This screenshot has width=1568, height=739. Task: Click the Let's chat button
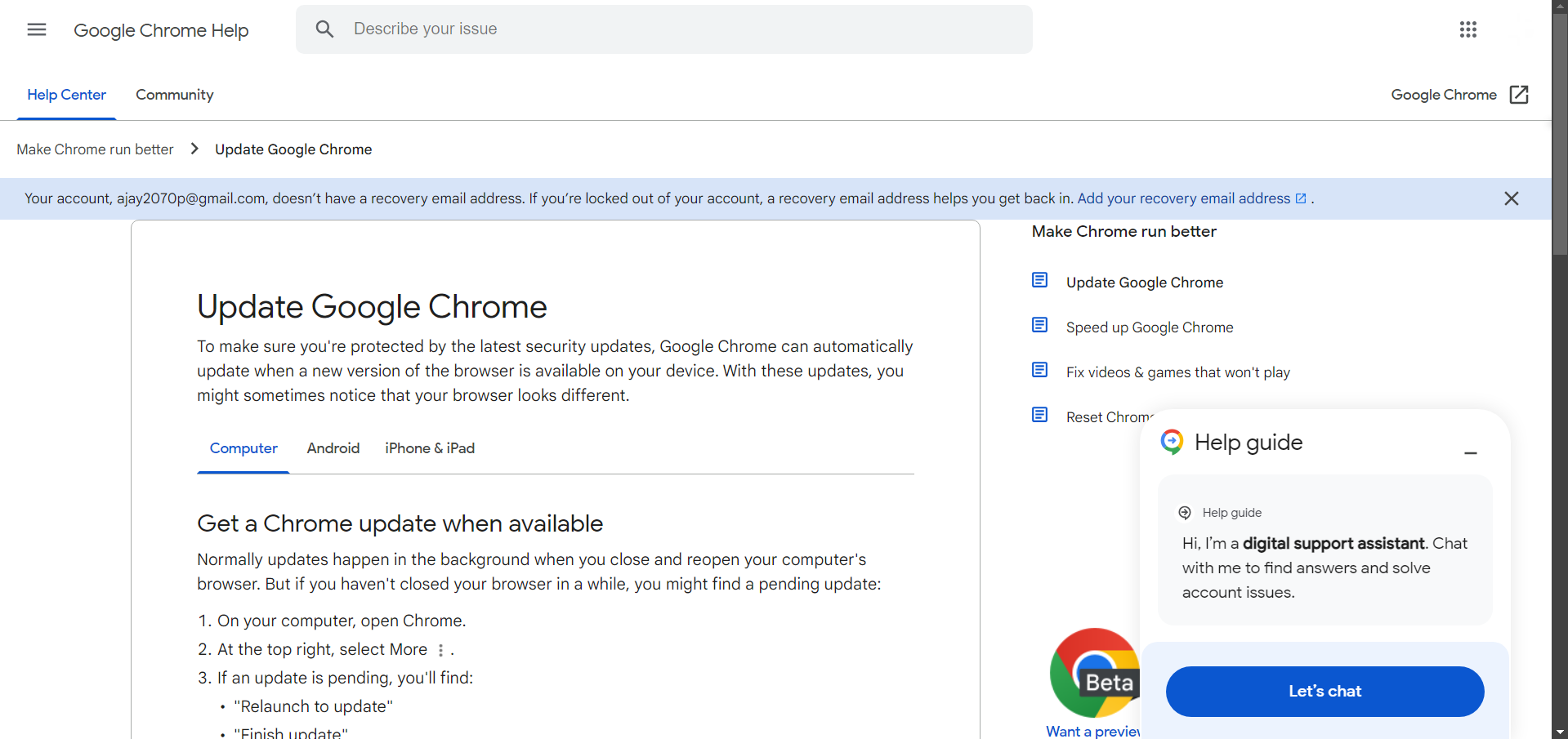tap(1324, 692)
